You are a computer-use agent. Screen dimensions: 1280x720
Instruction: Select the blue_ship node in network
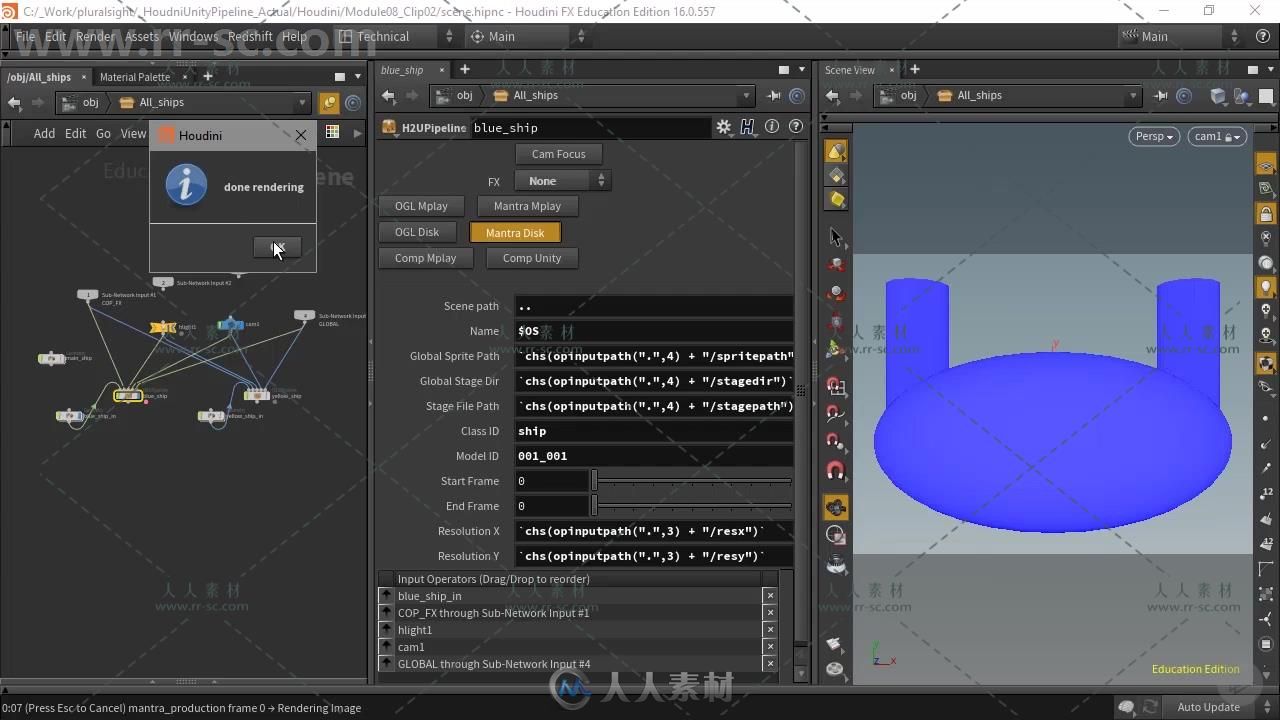127,396
